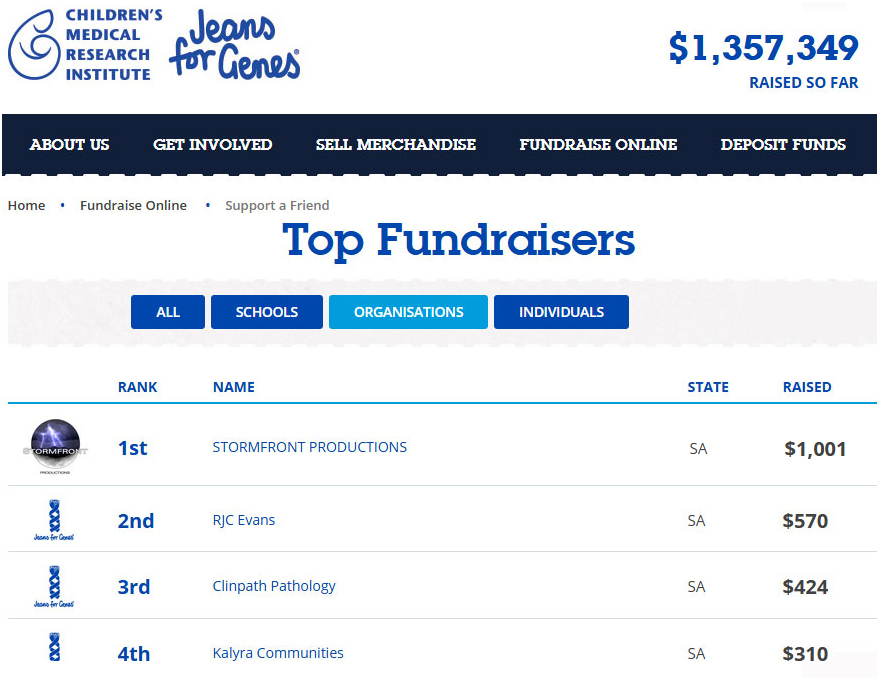Open the Sell Merchandise menu
Viewport: 878px width, 679px height.
pyautogui.click(x=396, y=144)
